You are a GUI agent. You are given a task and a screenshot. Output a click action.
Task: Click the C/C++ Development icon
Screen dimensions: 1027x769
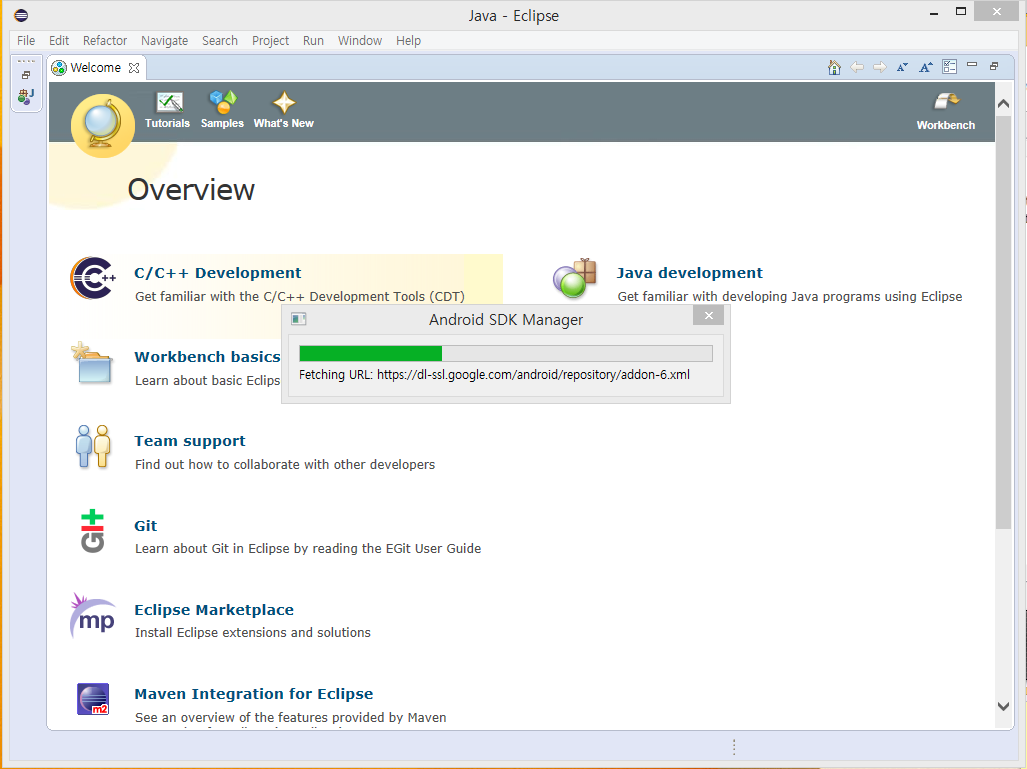tap(93, 278)
